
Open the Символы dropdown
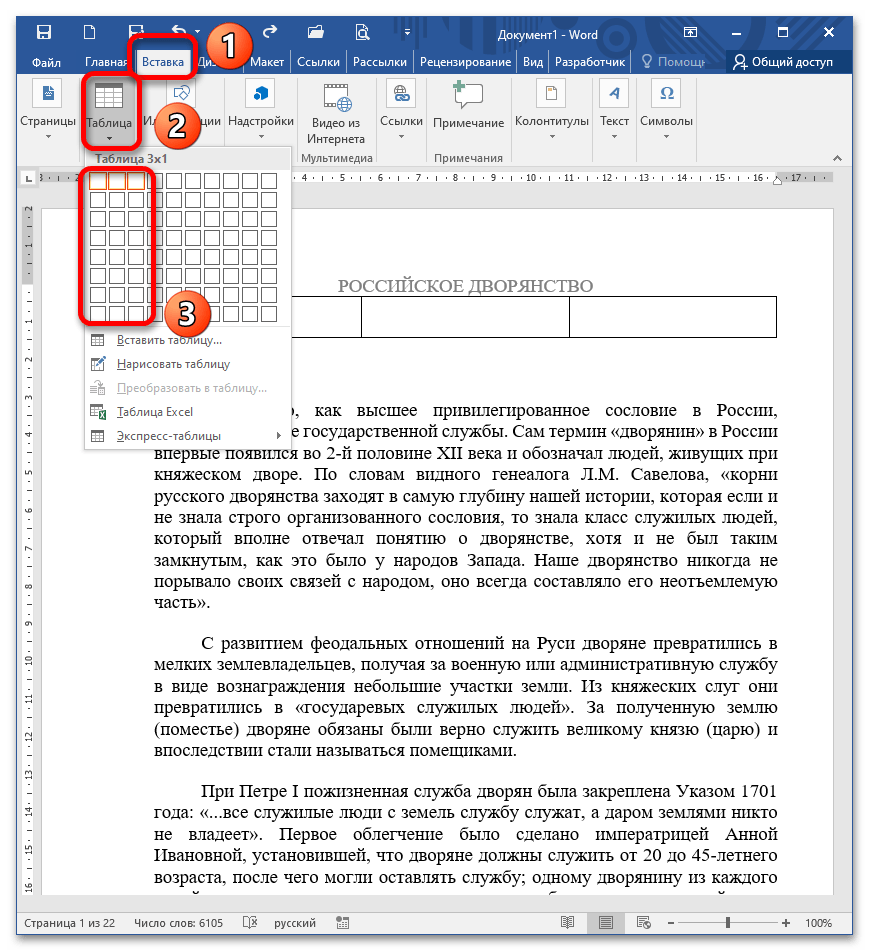(x=666, y=111)
